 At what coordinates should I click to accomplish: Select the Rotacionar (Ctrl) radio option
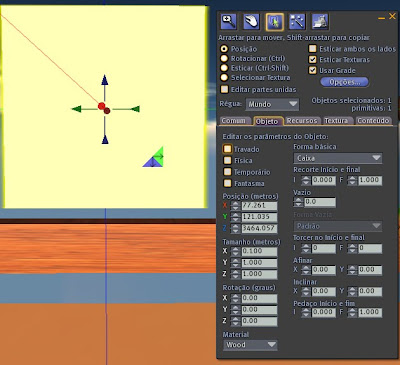224,58
